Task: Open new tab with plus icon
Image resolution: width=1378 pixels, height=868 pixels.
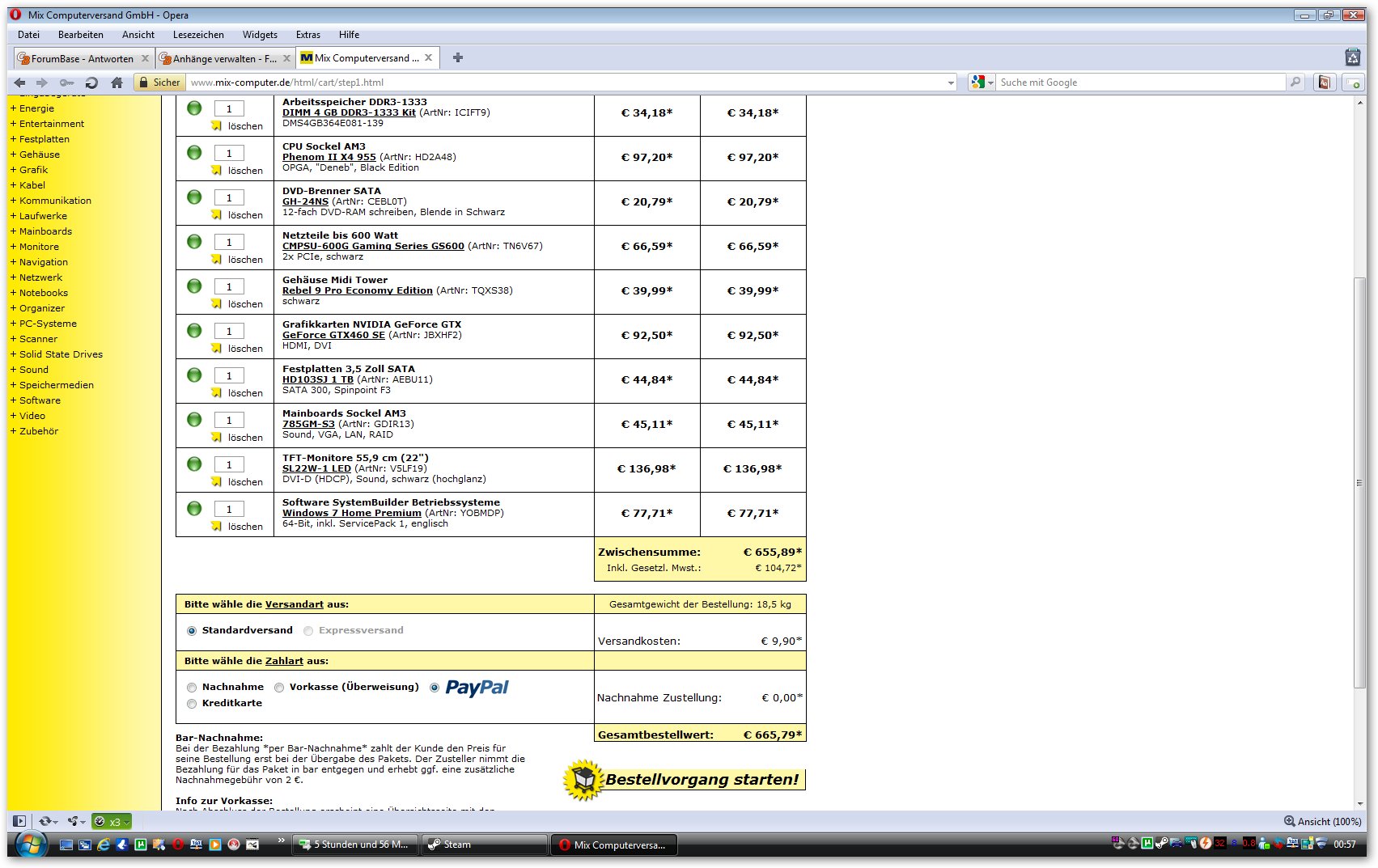Action: [x=458, y=57]
